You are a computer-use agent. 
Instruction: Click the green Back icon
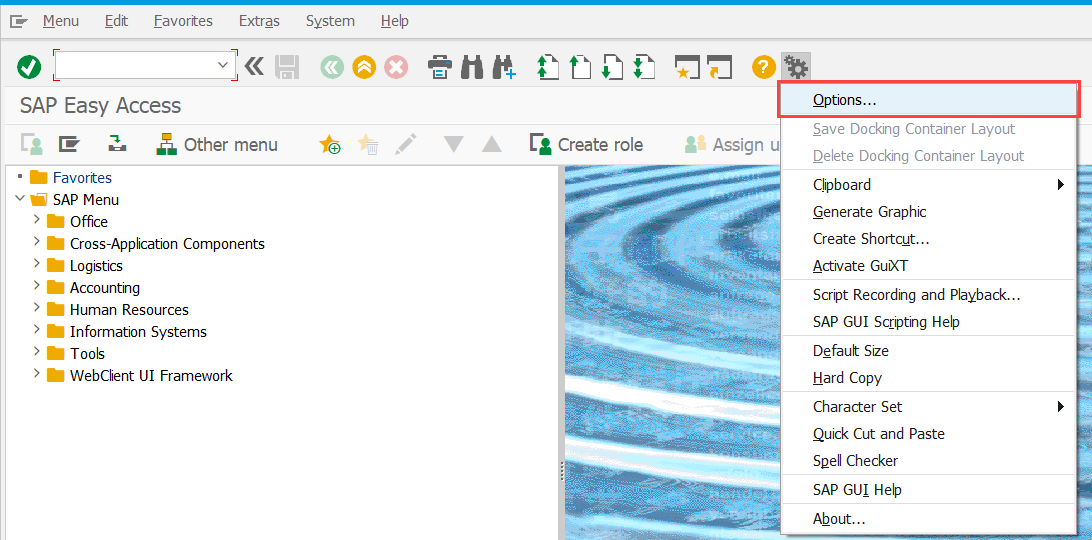point(332,68)
